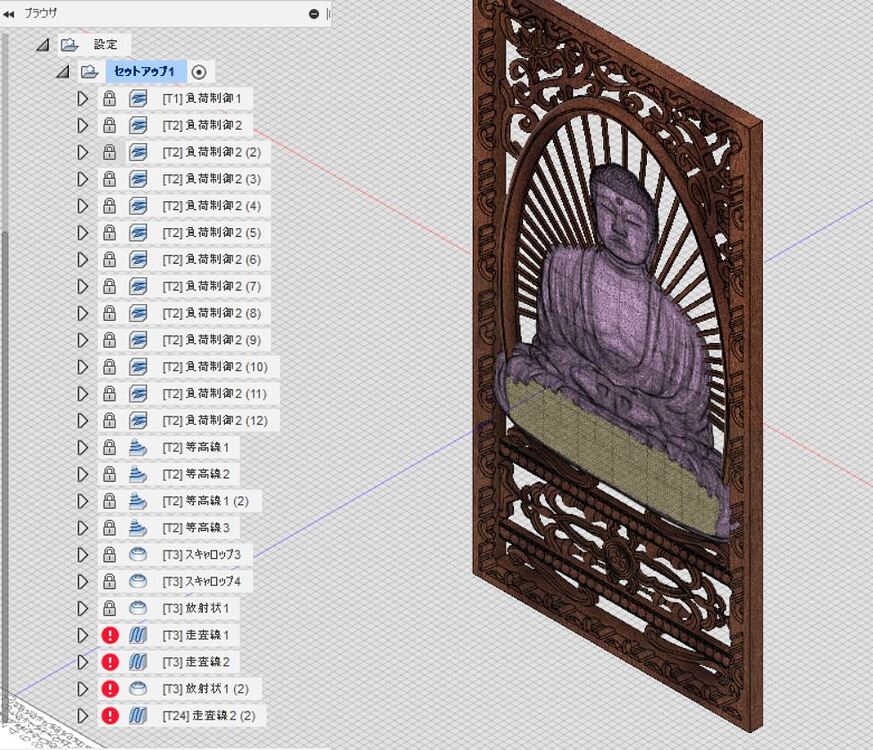Expand the [T2]負荷制御2 (12) operation node
Viewport: 873px width, 750px height.
(83, 421)
